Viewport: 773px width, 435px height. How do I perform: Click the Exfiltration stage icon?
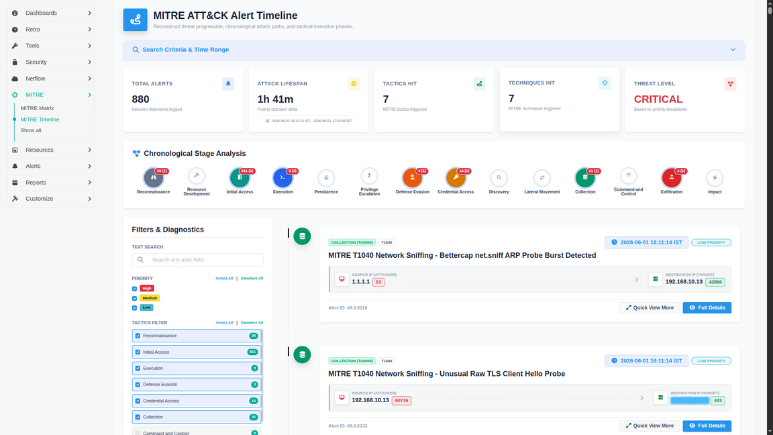click(x=671, y=178)
